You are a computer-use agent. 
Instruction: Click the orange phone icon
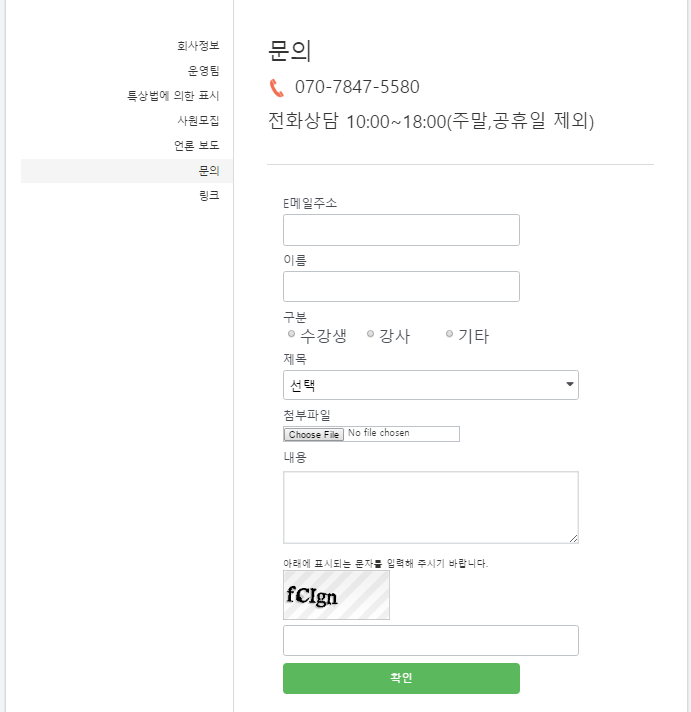click(x=276, y=88)
